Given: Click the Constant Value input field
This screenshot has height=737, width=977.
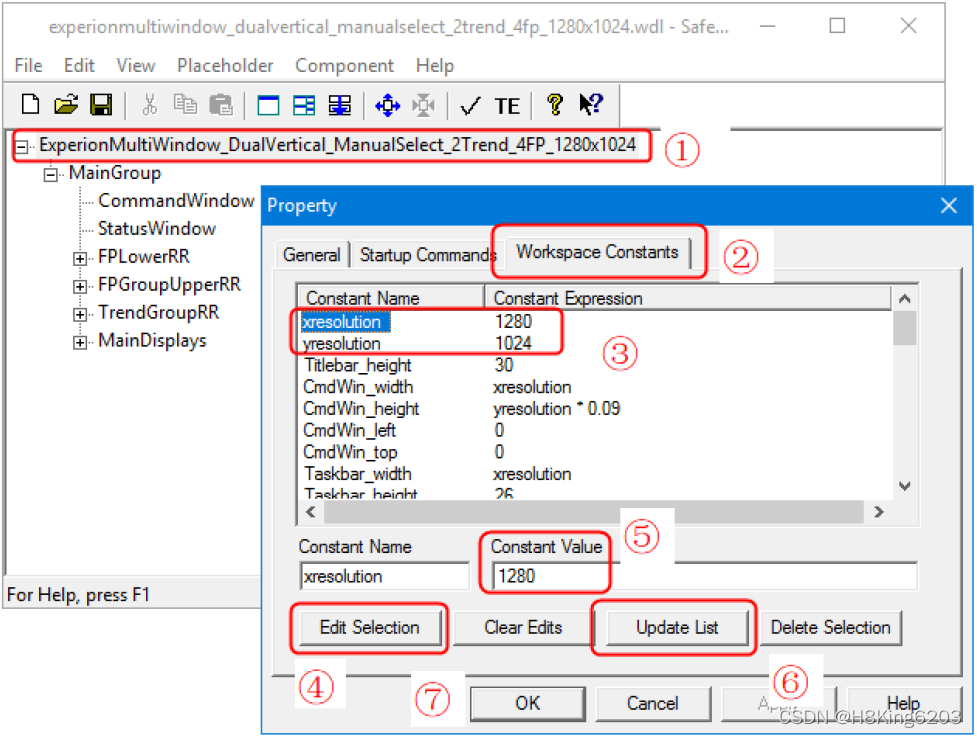Looking at the screenshot, I should click(x=704, y=576).
